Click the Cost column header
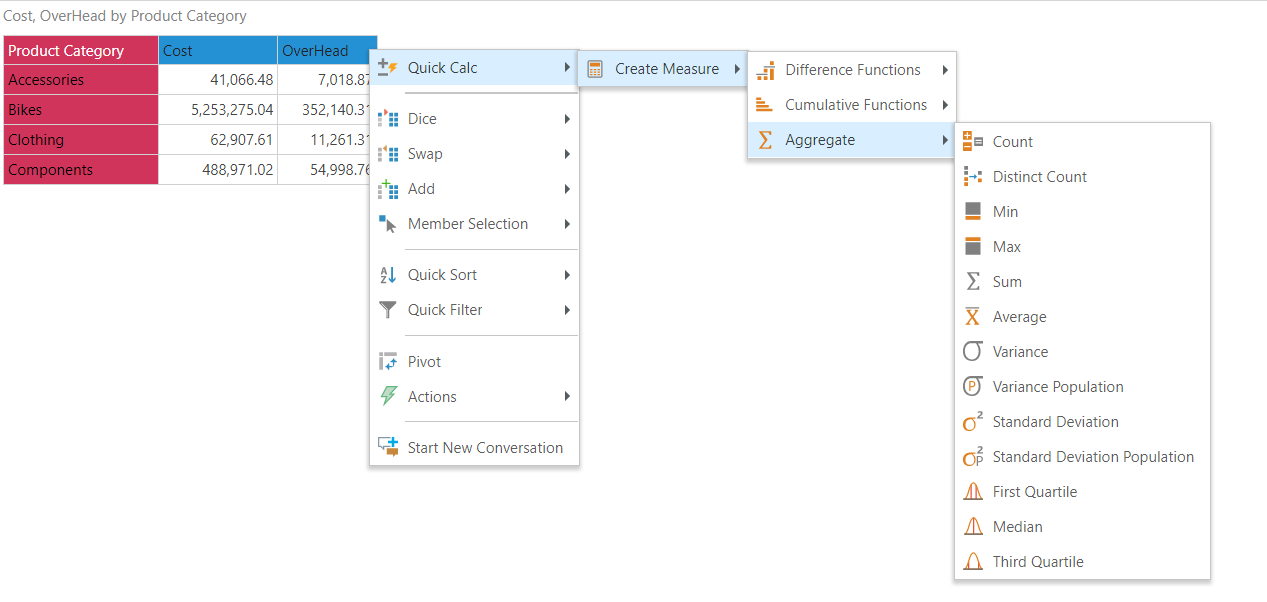 [217, 51]
